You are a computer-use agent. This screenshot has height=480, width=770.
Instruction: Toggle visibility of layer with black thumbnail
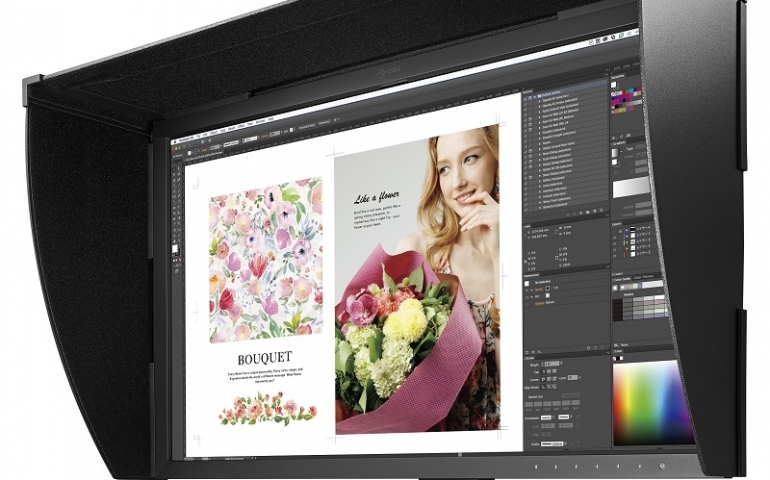614,231
